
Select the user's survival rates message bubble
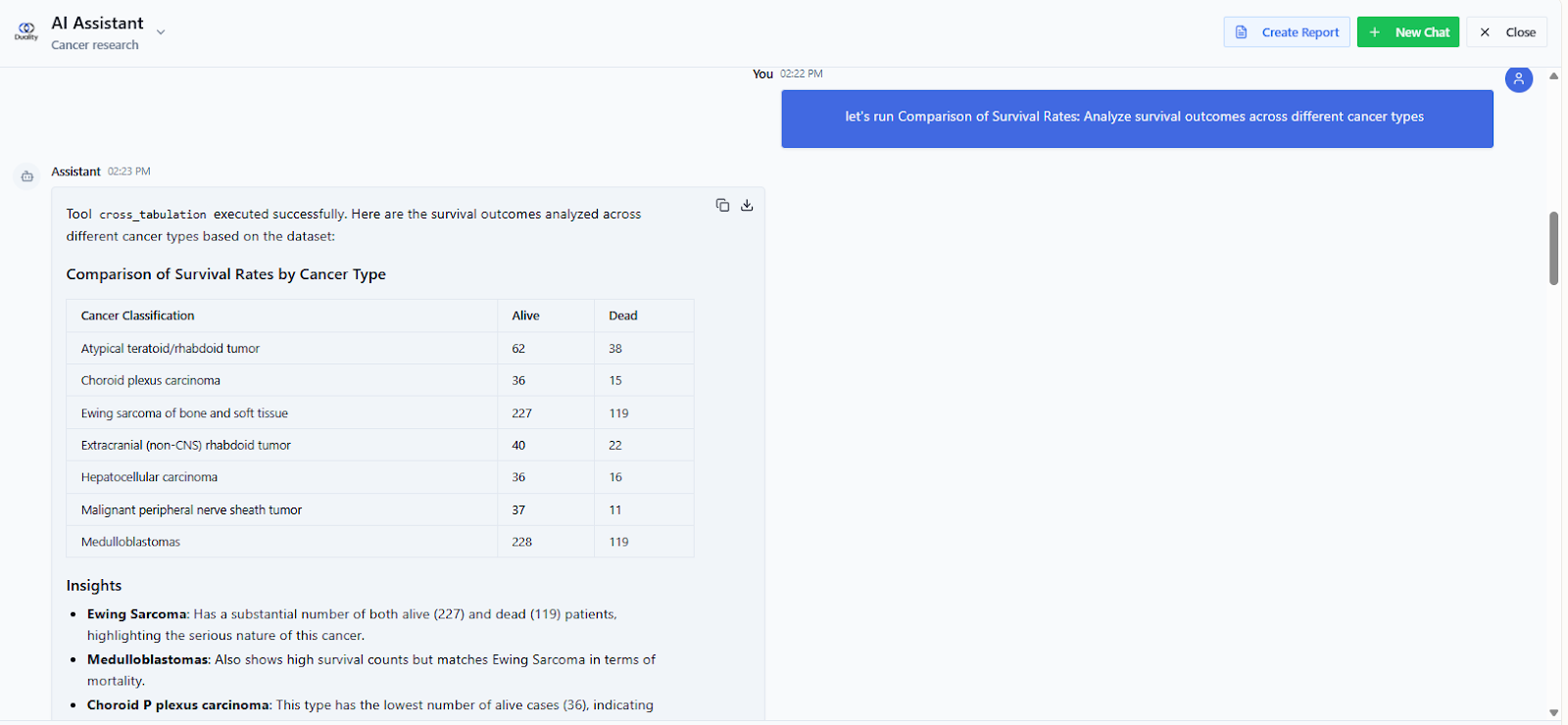[x=1137, y=119]
